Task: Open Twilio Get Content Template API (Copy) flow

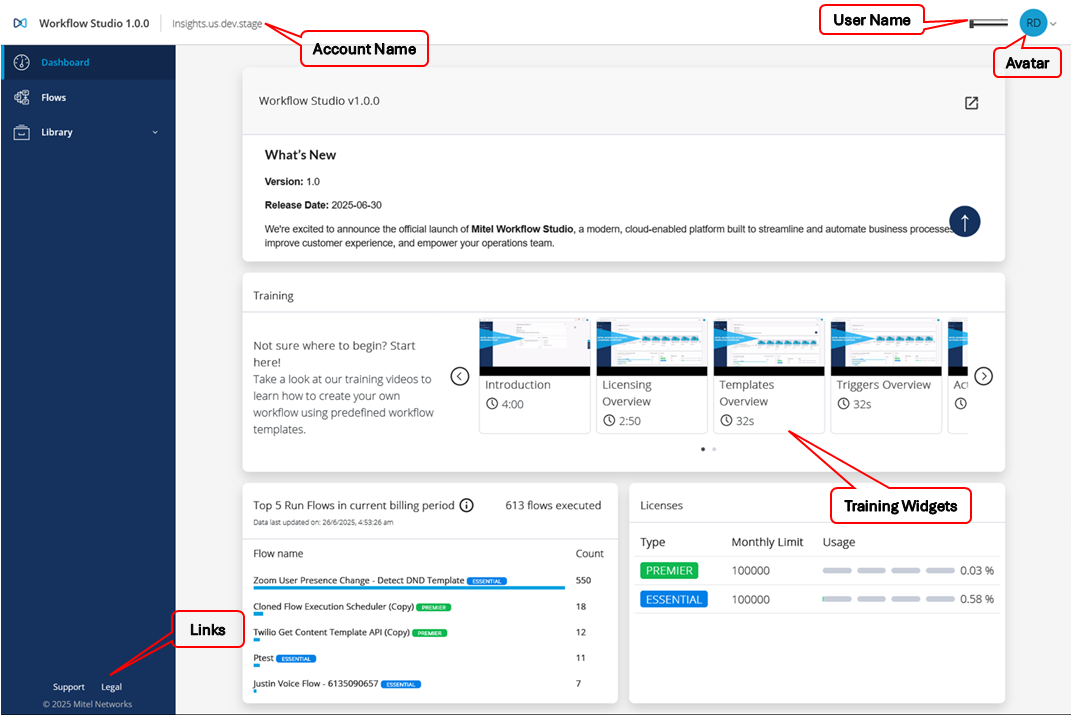Action: tap(331, 632)
